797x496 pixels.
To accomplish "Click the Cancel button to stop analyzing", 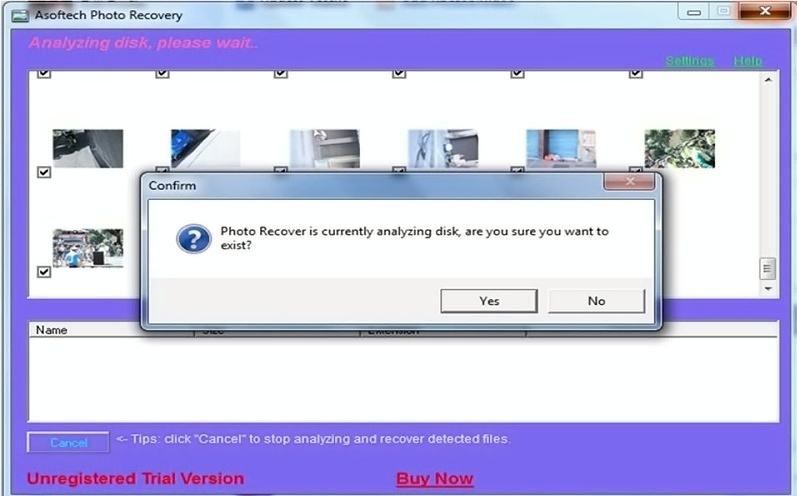I will coord(68,443).
